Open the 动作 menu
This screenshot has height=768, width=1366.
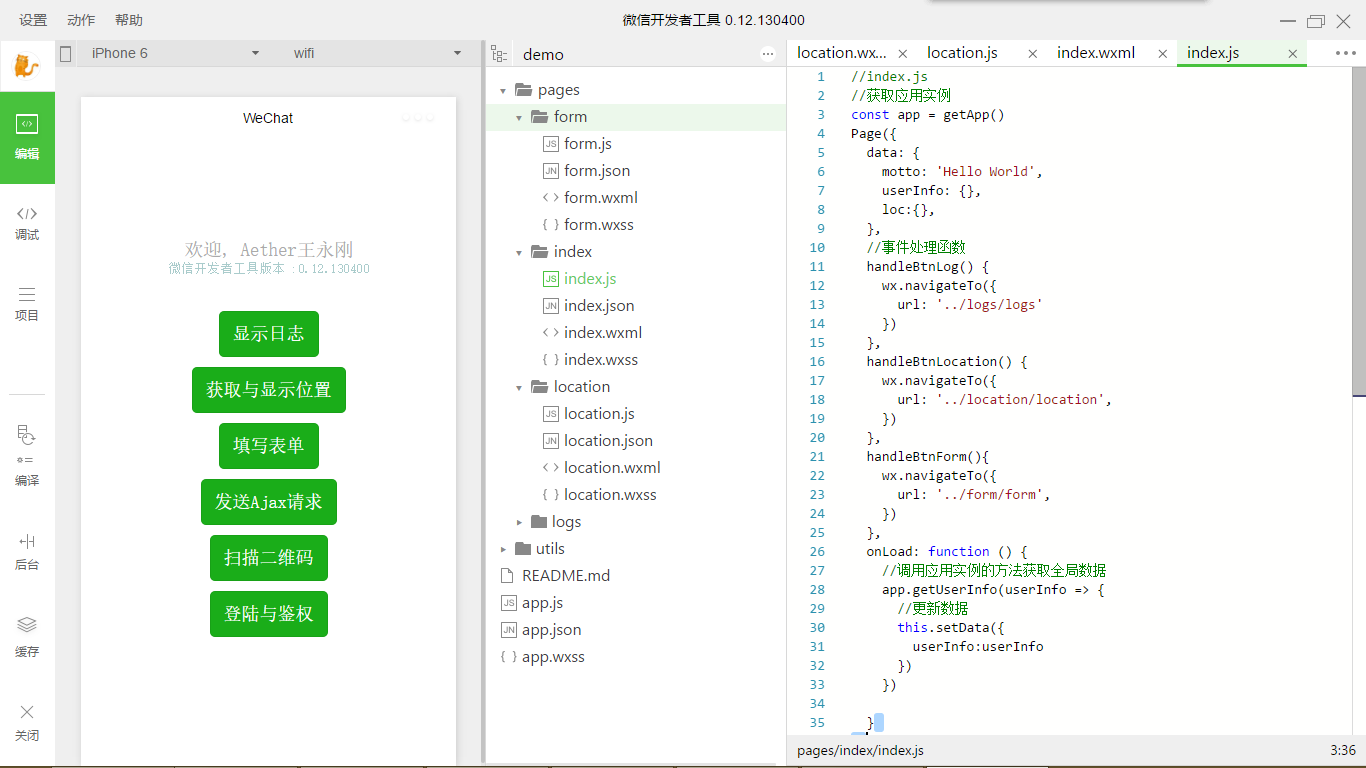(x=81, y=20)
